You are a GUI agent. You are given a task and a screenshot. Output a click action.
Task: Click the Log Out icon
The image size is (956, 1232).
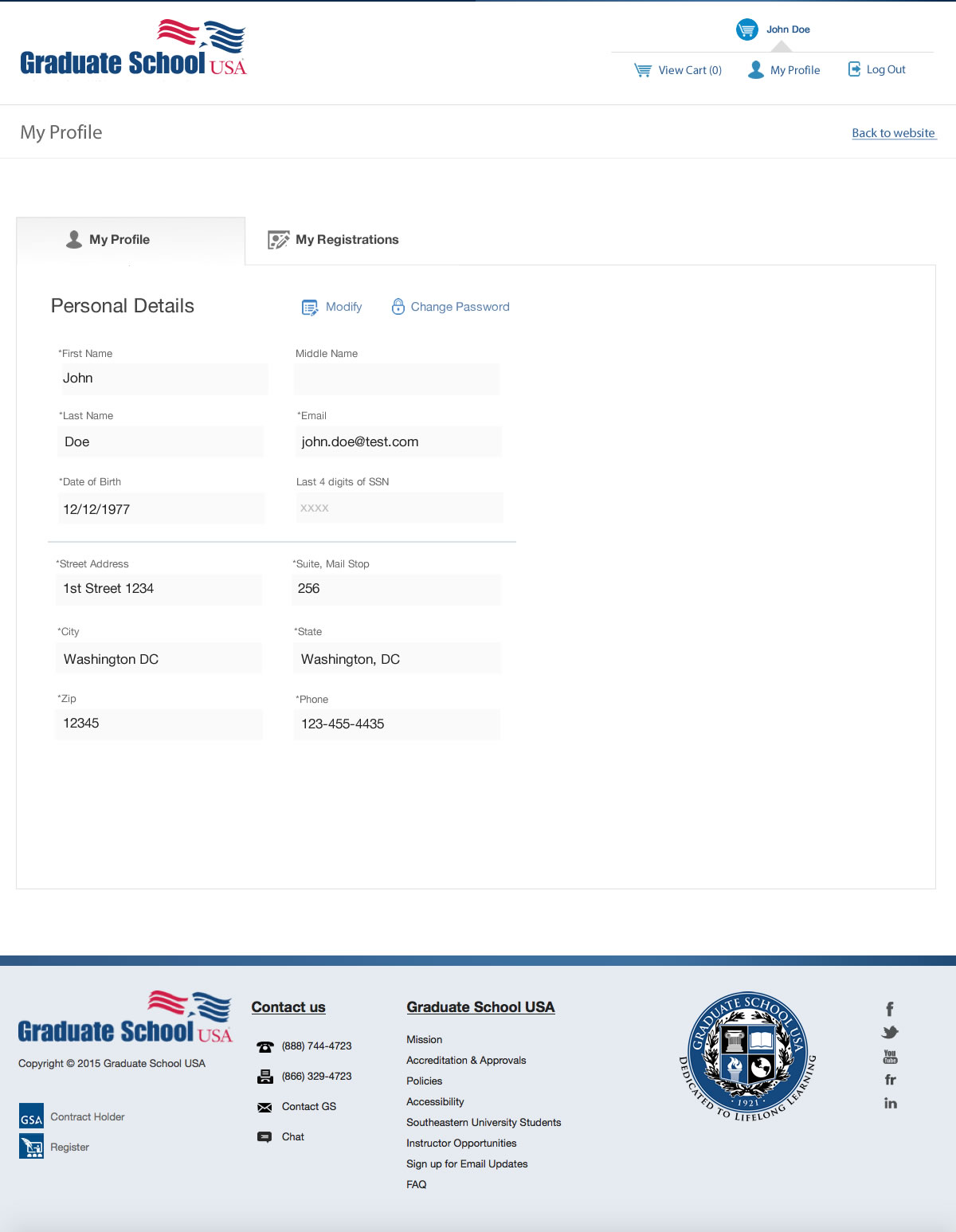tap(854, 69)
